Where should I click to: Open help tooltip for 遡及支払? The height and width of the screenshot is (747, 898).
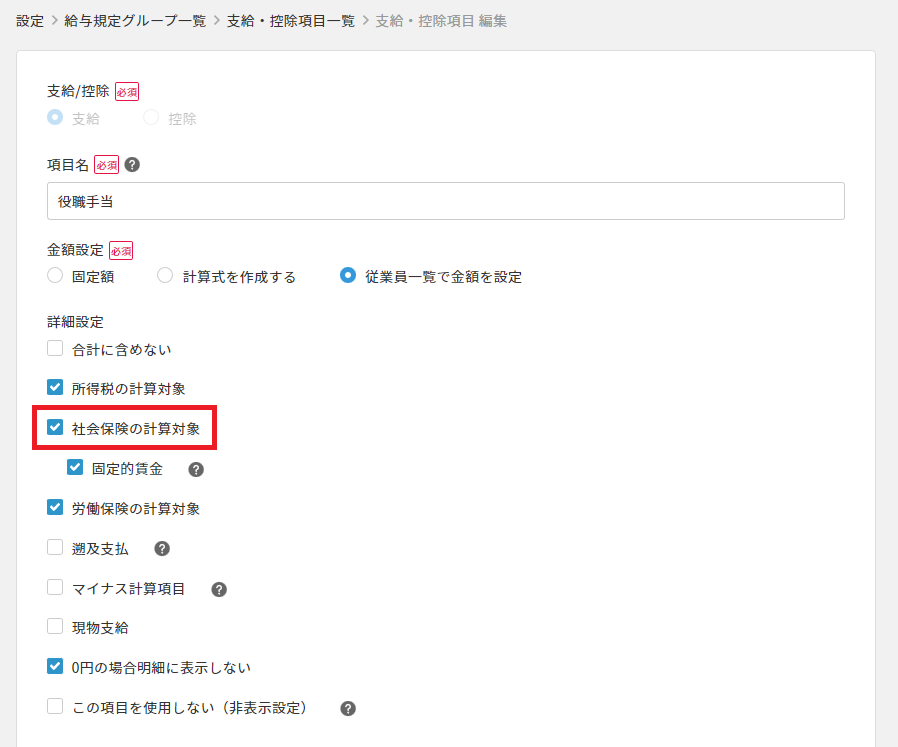tap(162, 549)
